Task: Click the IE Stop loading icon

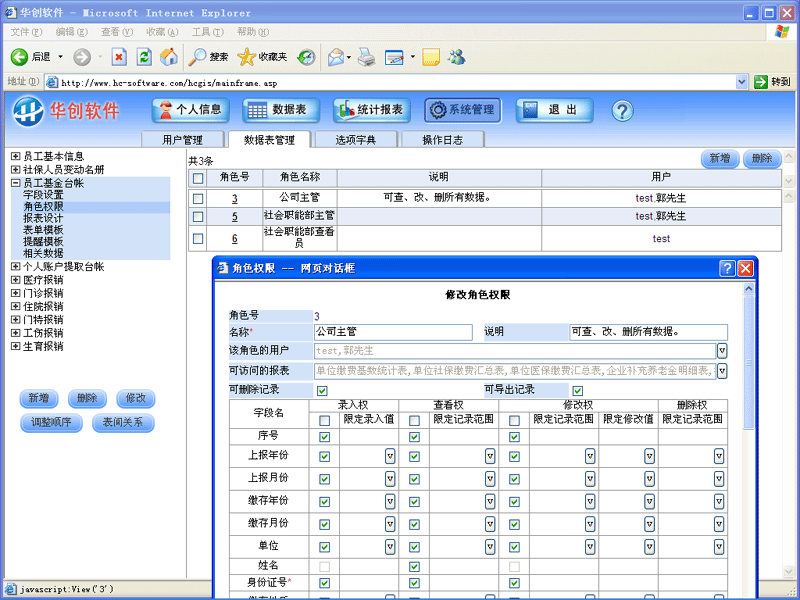Action: pyautogui.click(x=119, y=57)
